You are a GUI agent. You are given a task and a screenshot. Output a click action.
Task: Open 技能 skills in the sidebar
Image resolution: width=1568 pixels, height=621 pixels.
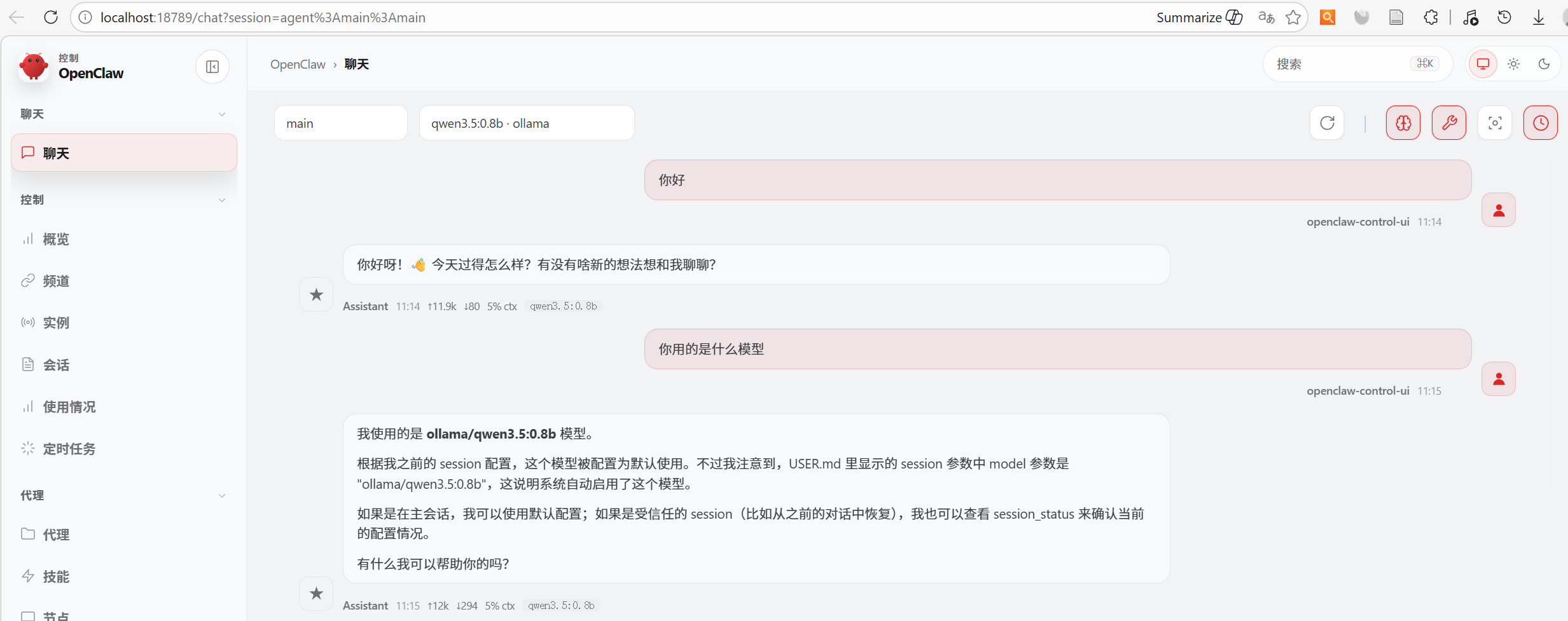pyautogui.click(x=124, y=577)
